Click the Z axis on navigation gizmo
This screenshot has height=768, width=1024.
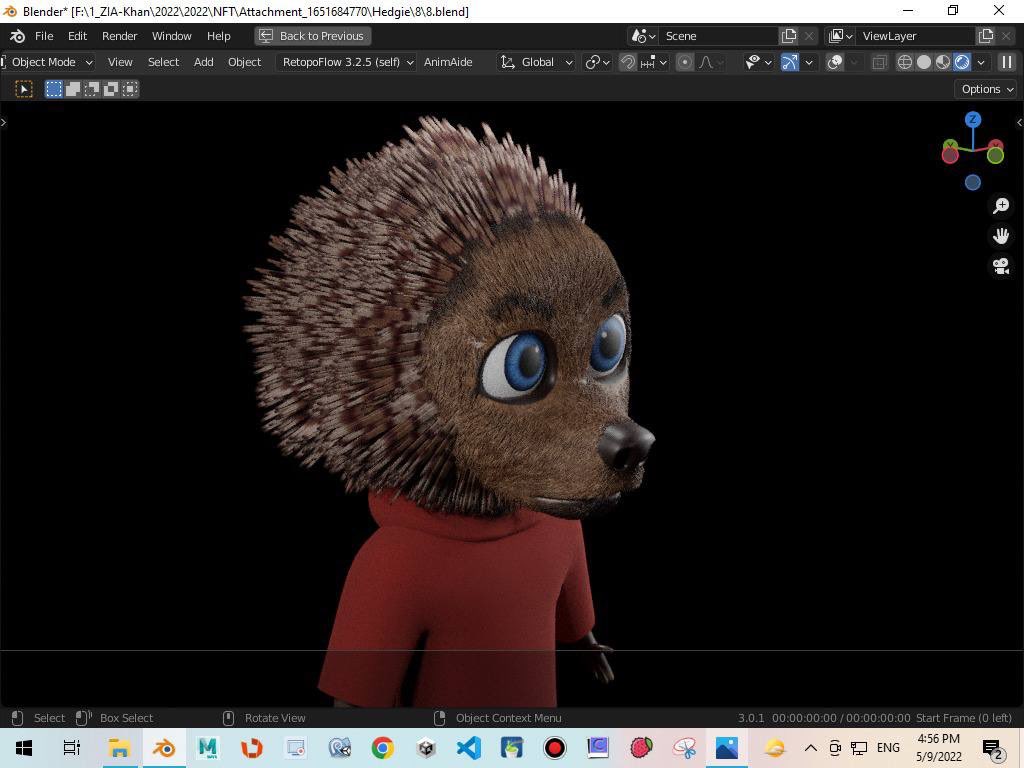[x=972, y=120]
